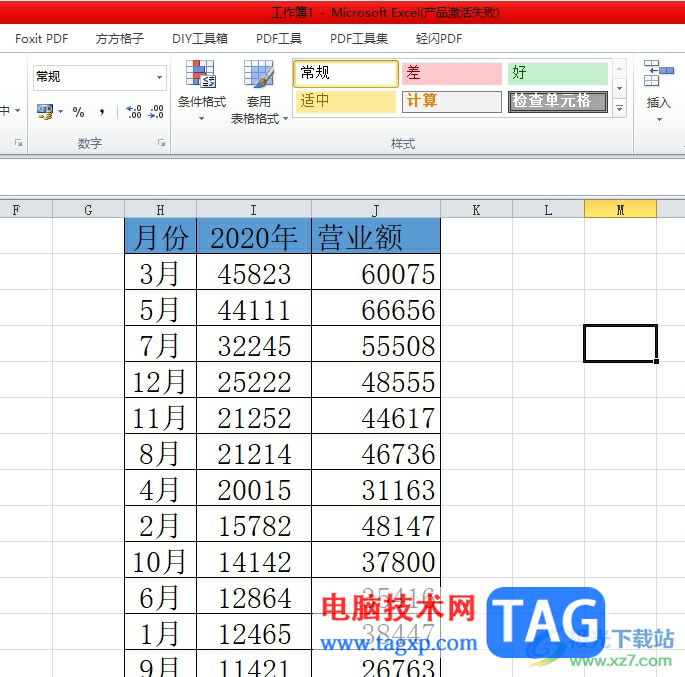
Task: Select cell containing 8月
Action: [160, 452]
